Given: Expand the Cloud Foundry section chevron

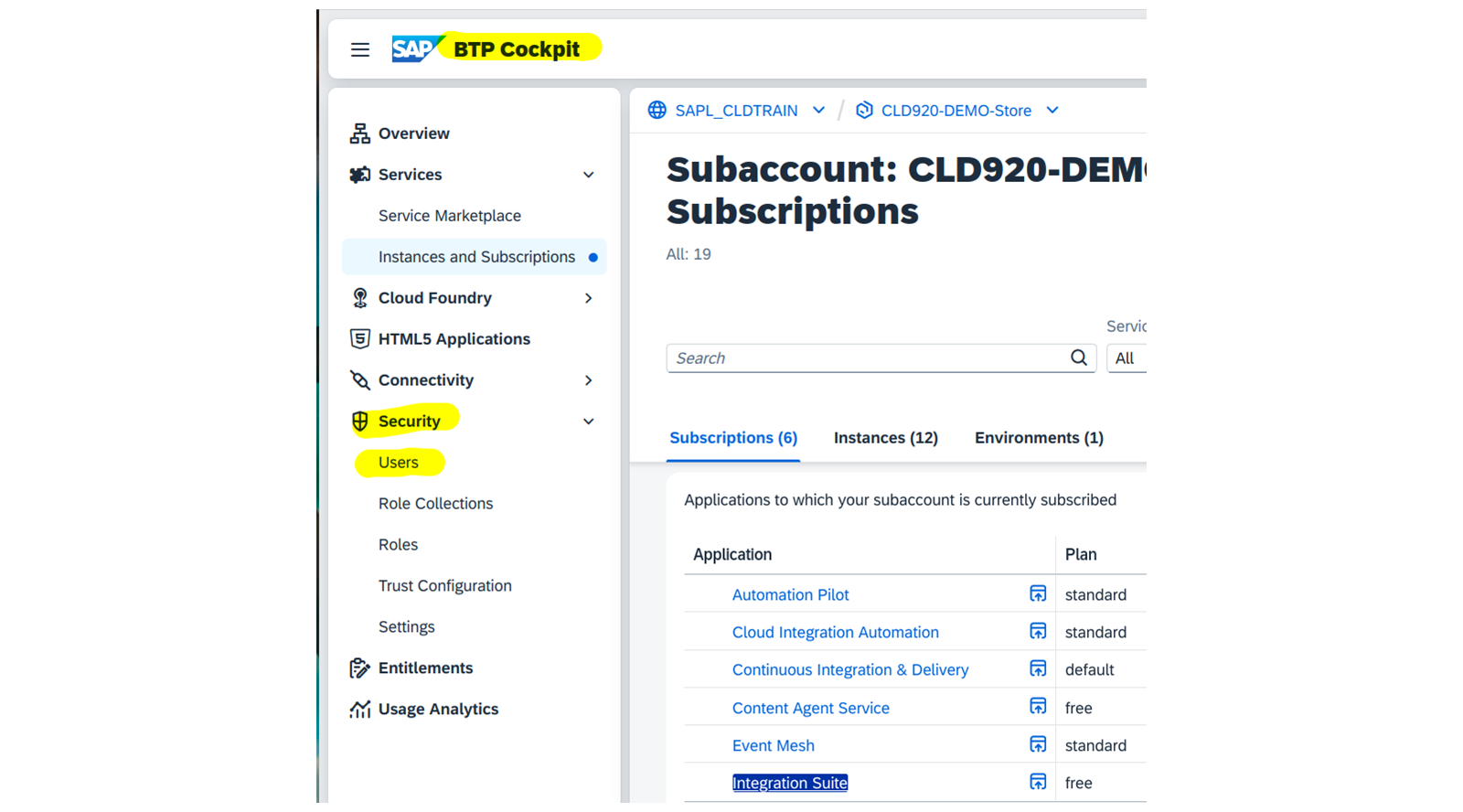Looking at the screenshot, I should pyautogui.click(x=589, y=298).
